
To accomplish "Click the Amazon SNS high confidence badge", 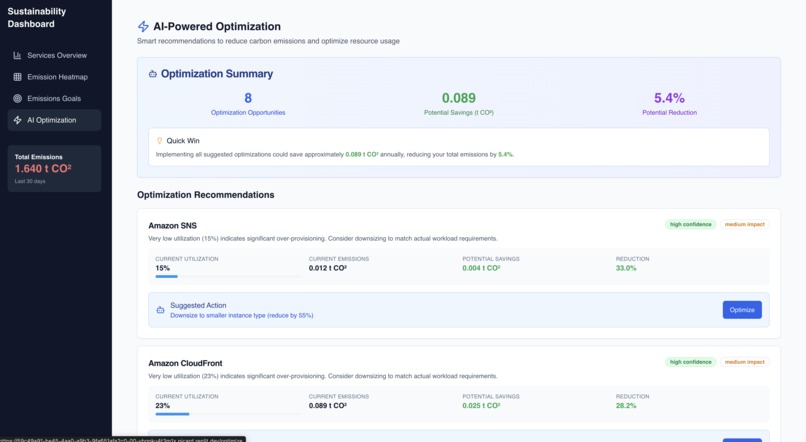I will click(x=691, y=225).
